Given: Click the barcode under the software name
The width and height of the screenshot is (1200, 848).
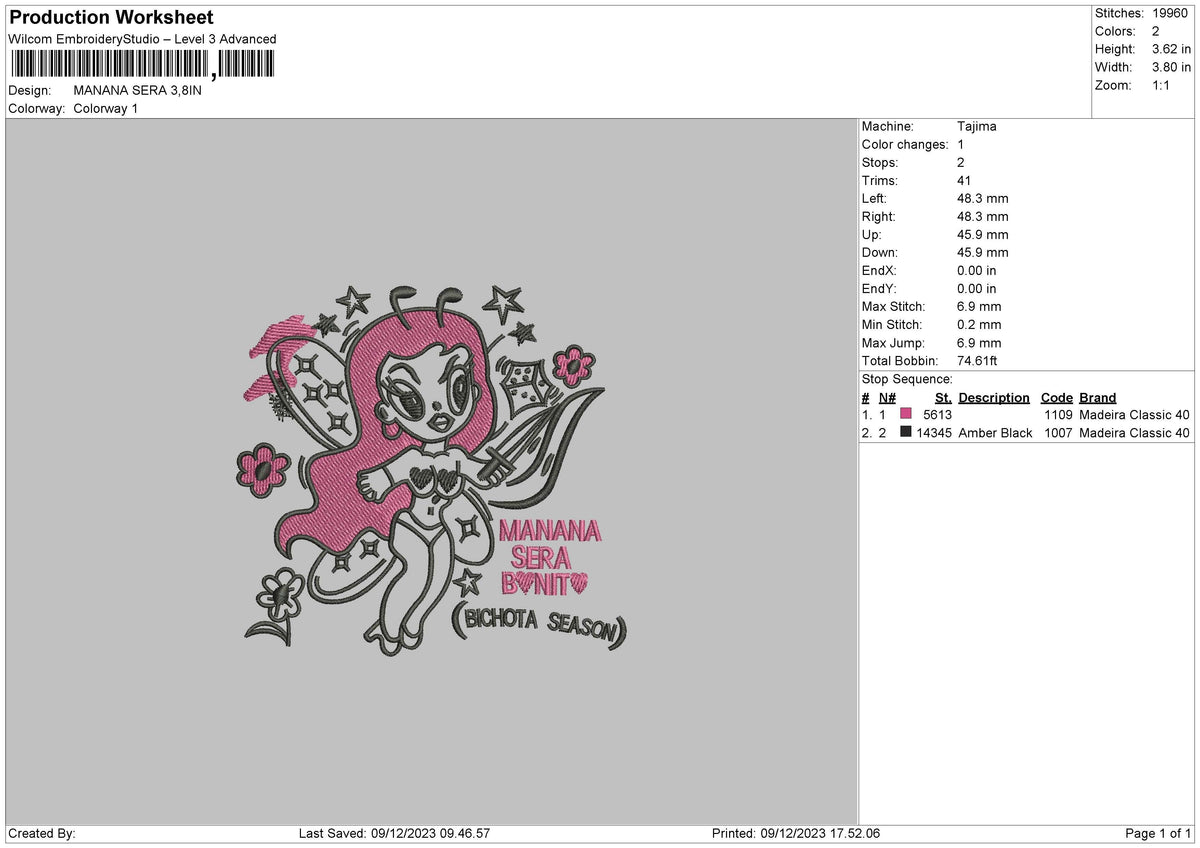Looking at the screenshot, I should (x=141, y=65).
